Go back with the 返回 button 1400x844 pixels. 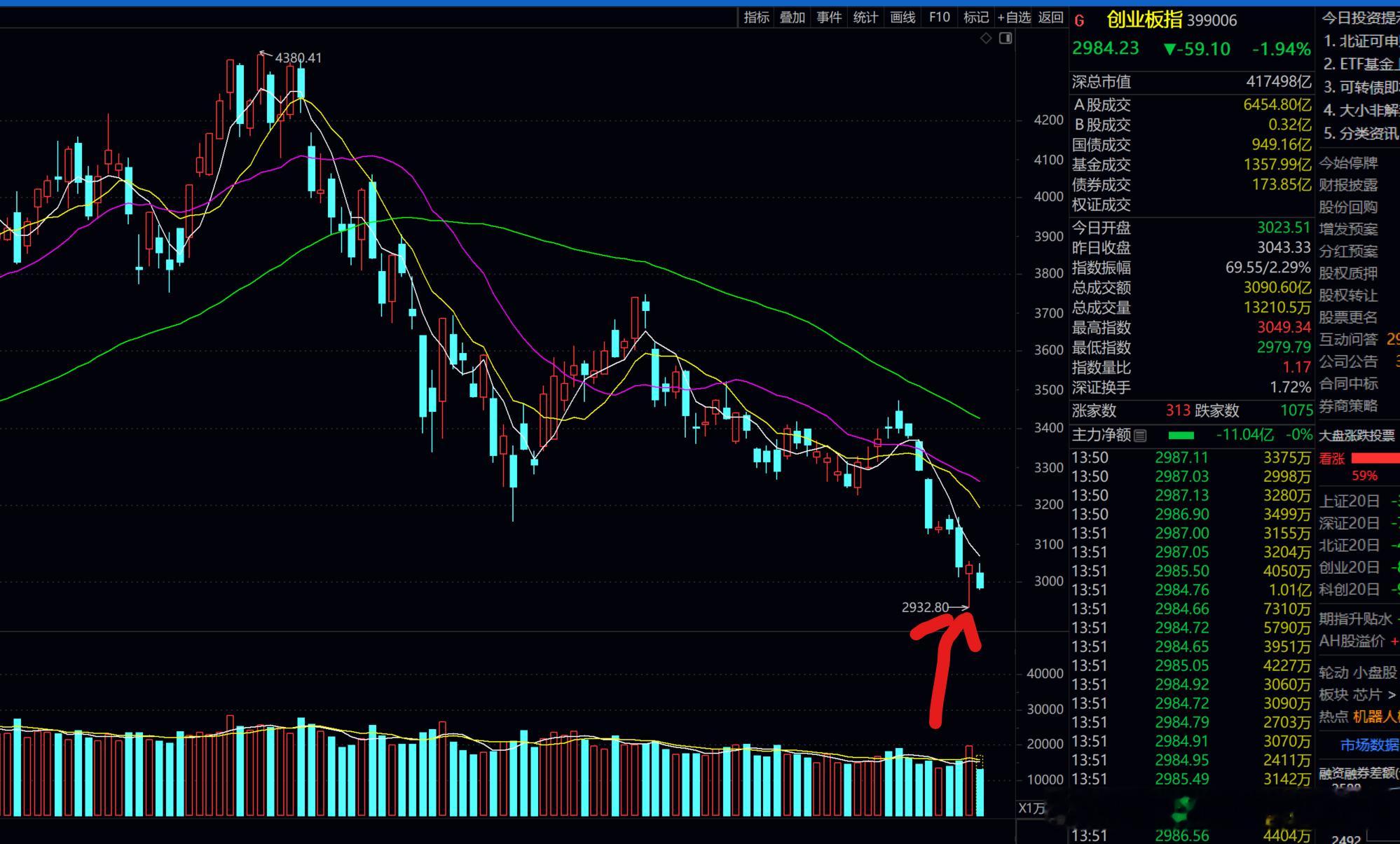(1050, 18)
